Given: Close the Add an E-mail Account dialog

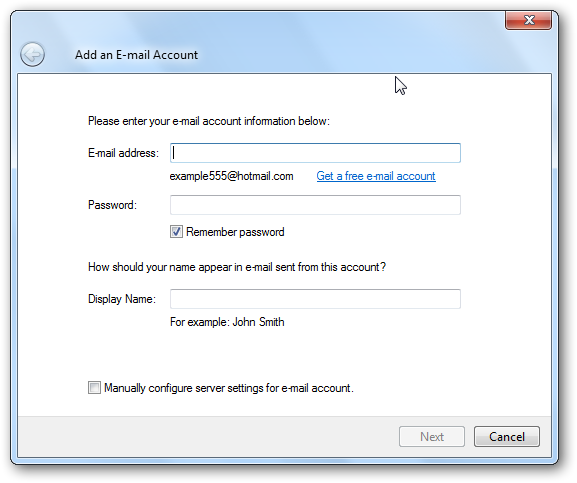Looking at the screenshot, I should [x=528, y=20].
